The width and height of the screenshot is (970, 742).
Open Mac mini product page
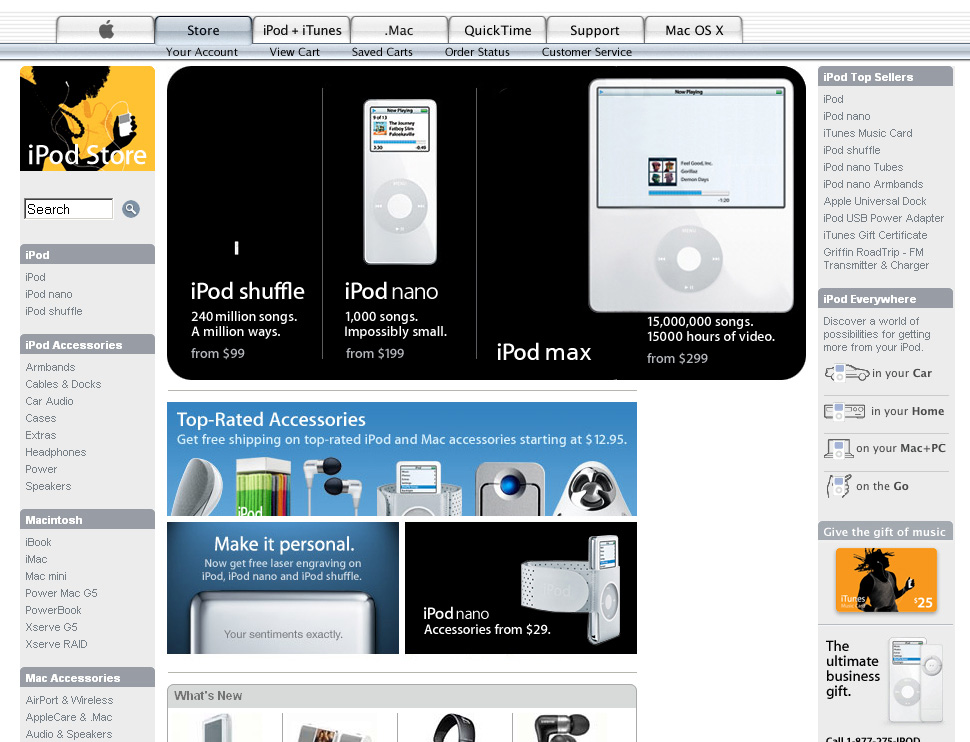(x=46, y=576)
